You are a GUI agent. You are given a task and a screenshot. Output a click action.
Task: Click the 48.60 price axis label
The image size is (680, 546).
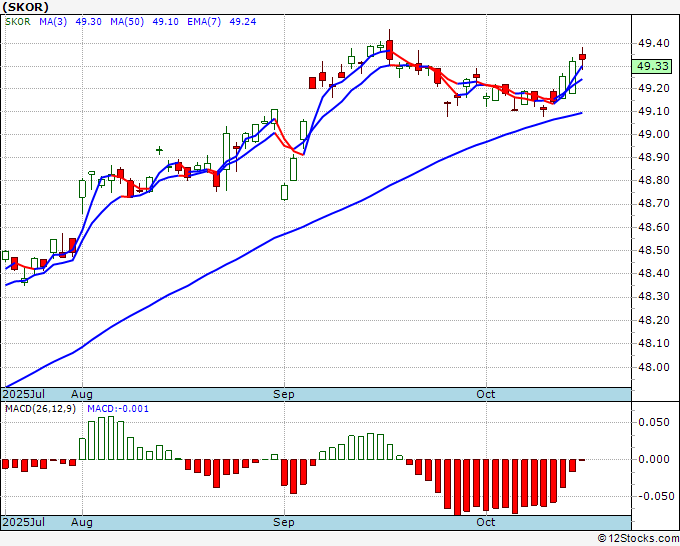654,227
